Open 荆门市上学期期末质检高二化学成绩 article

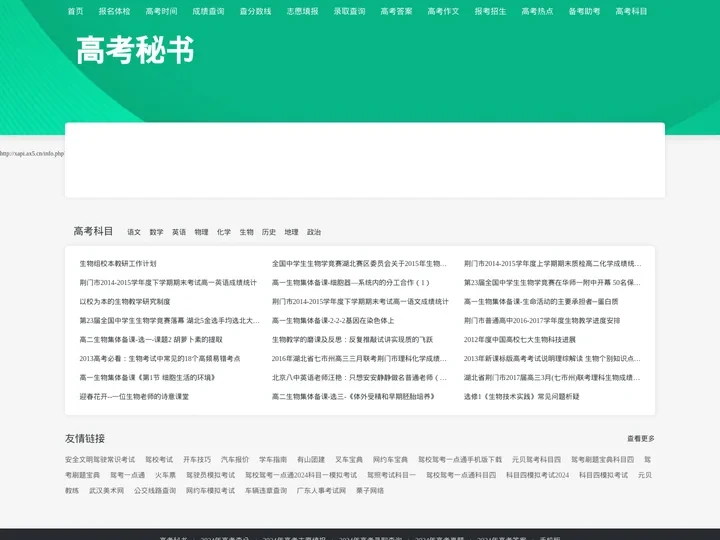point(552,264)
